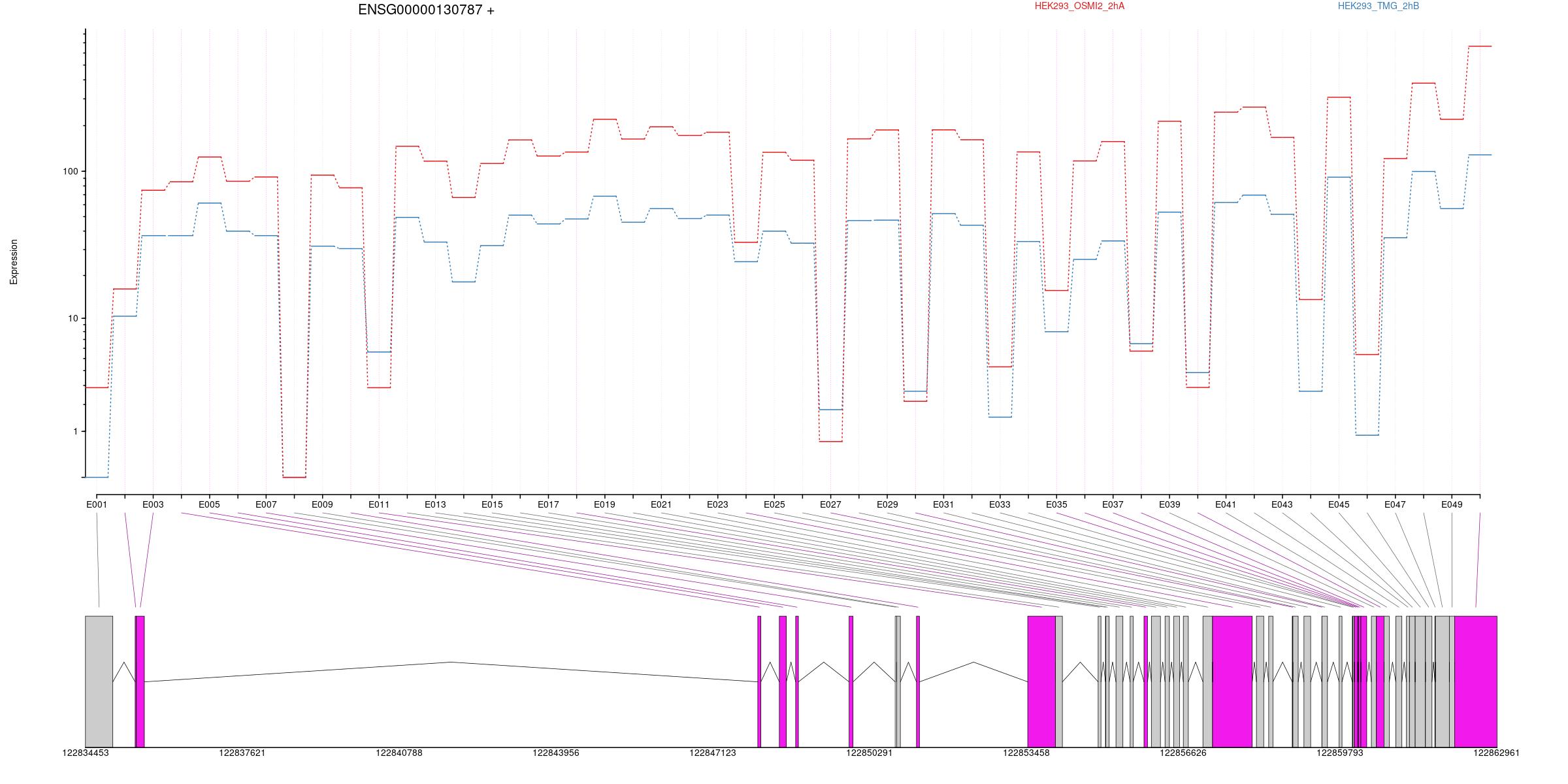The image size is (1568, 784).
Task: Click genomic coordinate 122850291
Action: pyautogui.click(x=870, y=753)
